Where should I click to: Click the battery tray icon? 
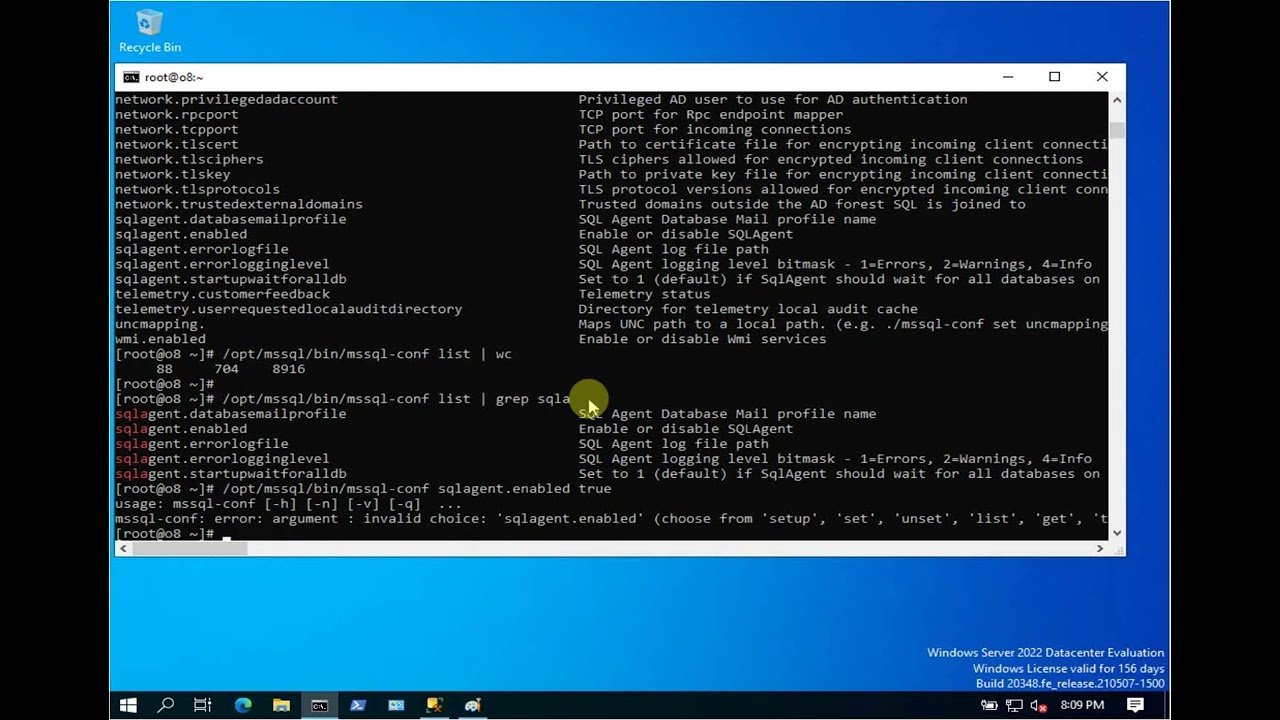[x=989, y=705]
